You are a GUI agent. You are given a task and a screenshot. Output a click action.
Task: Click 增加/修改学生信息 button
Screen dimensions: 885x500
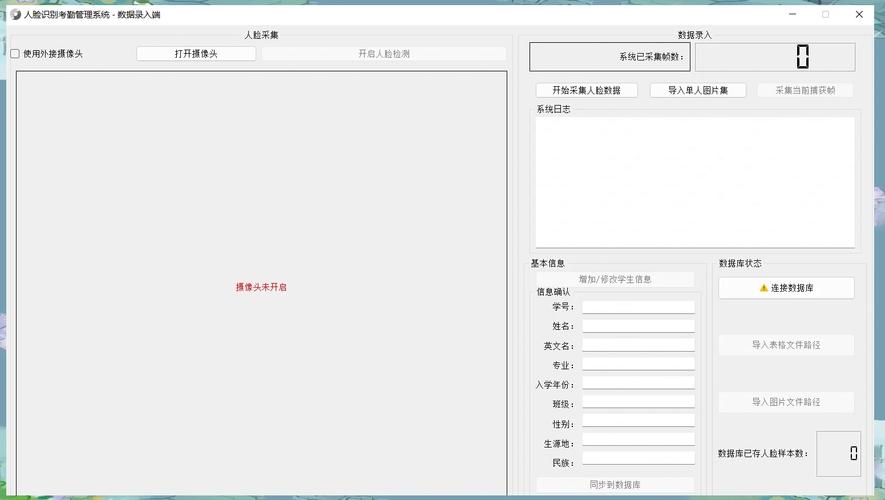tap(615, 279)
